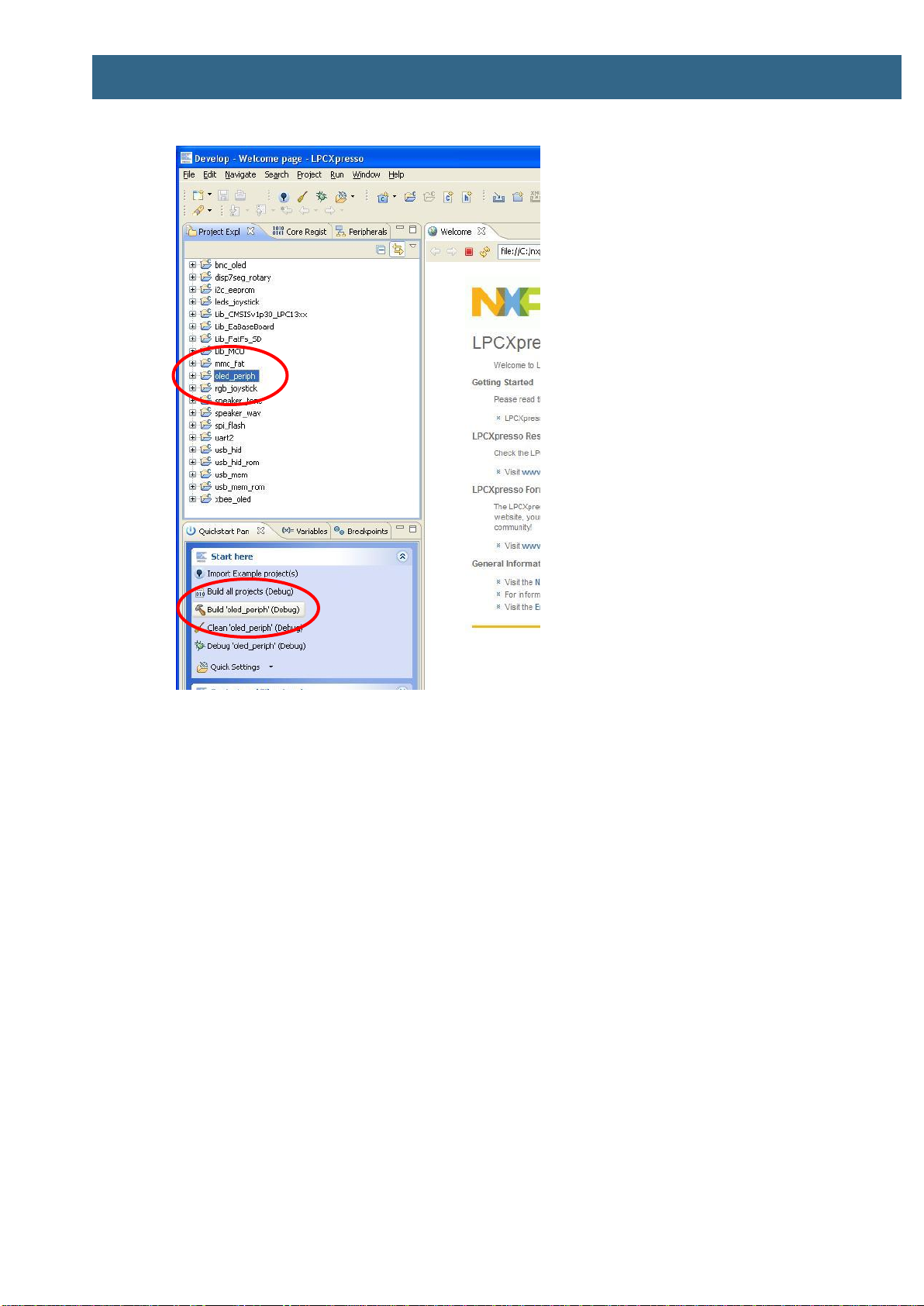Click the pencil-shaped icon in the second toolbar row
Screen dimensions: 924x1306
tap(198, 210)
